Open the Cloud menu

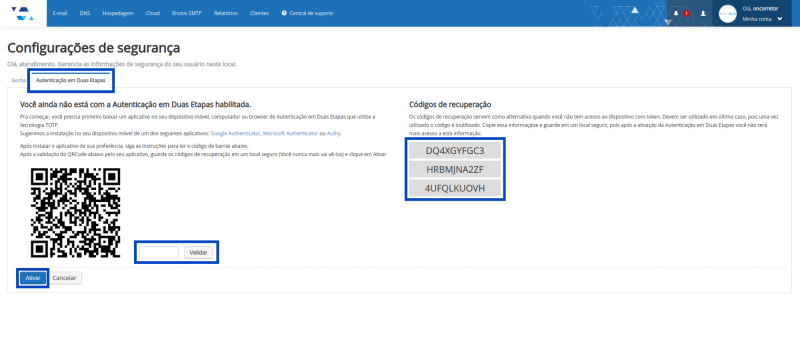tap(153, 13)
